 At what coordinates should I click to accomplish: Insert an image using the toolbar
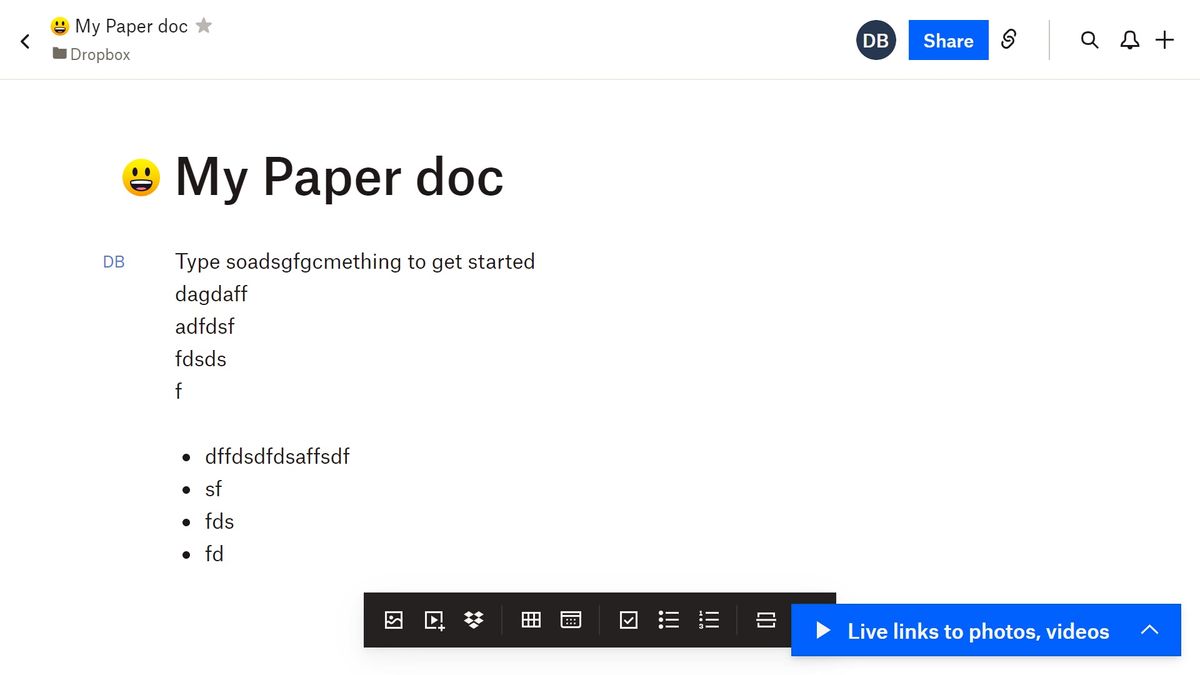[393, 620]
